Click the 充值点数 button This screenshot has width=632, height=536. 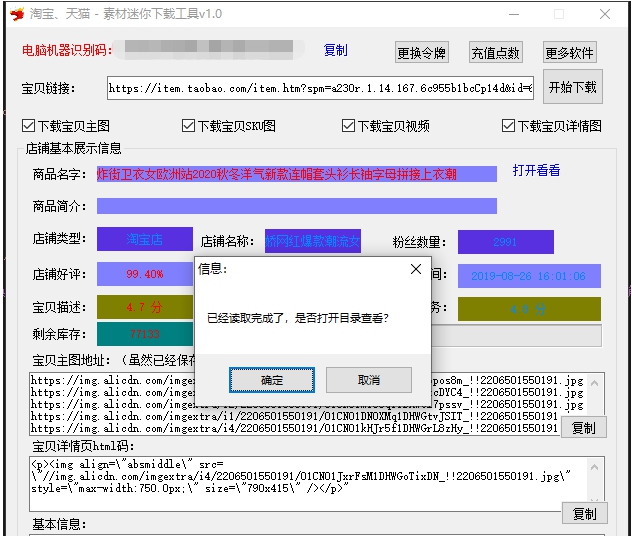[495, 53]
